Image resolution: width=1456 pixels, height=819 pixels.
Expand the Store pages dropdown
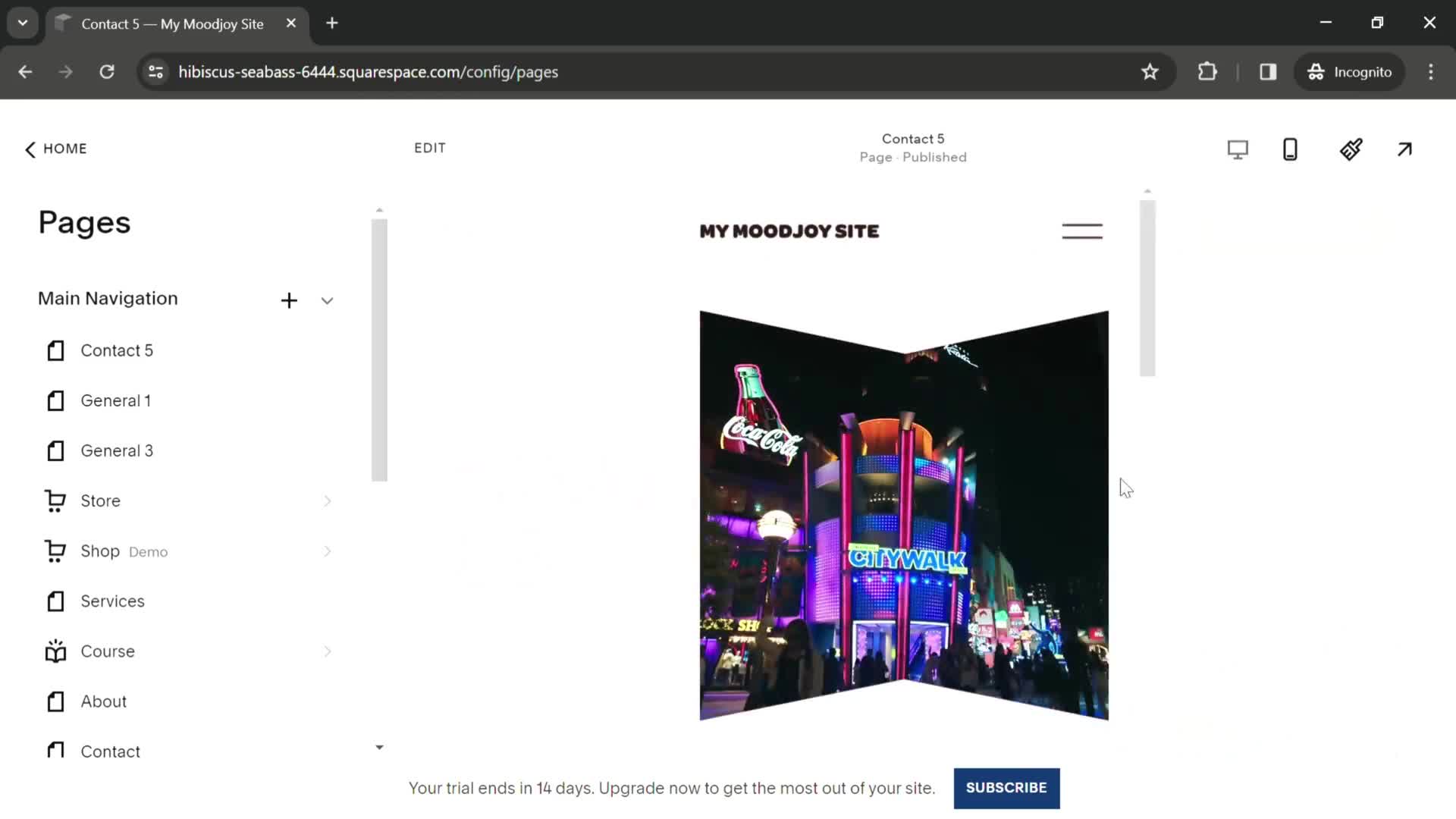(326, 500)
